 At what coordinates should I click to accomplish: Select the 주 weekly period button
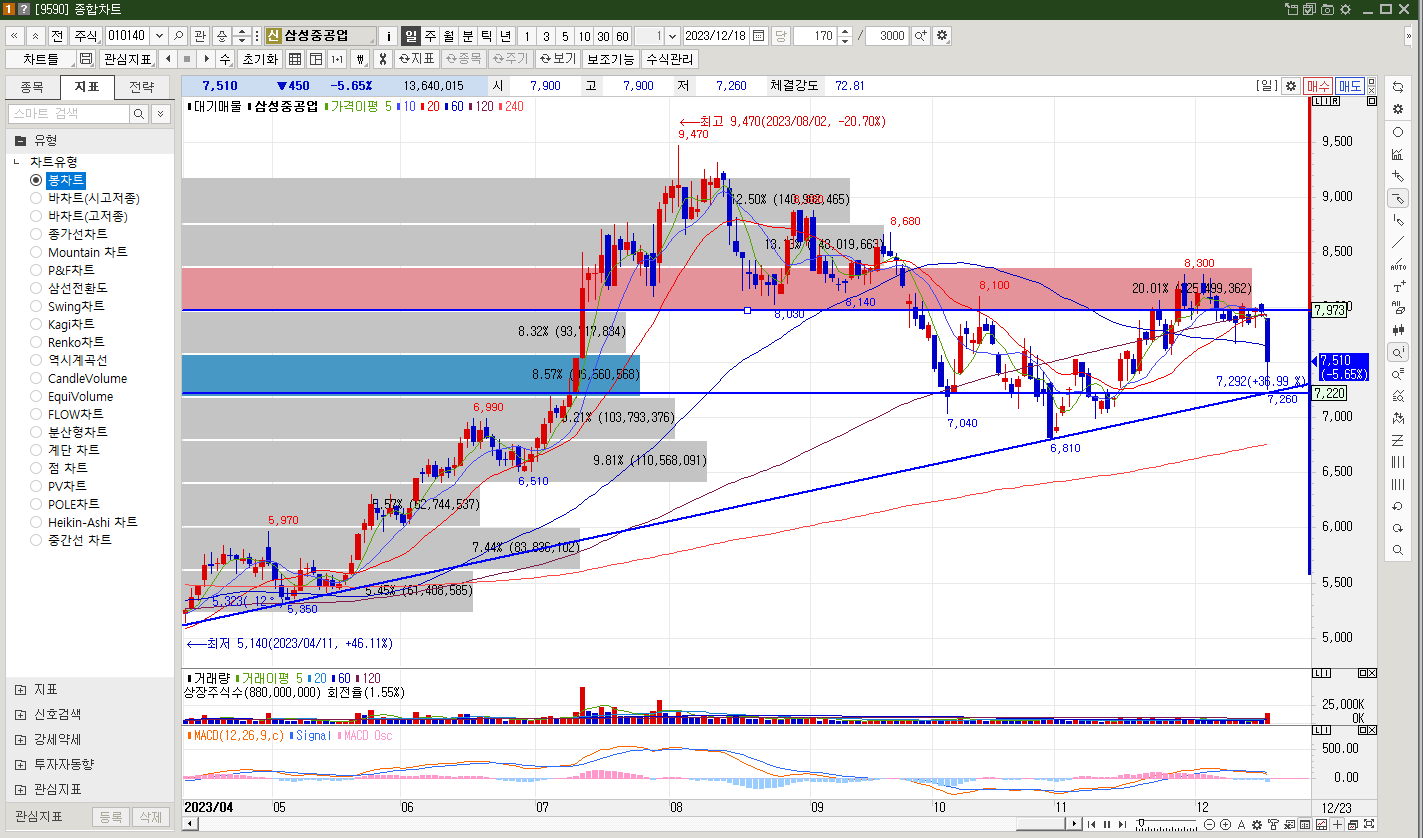[x=430, y=35]
